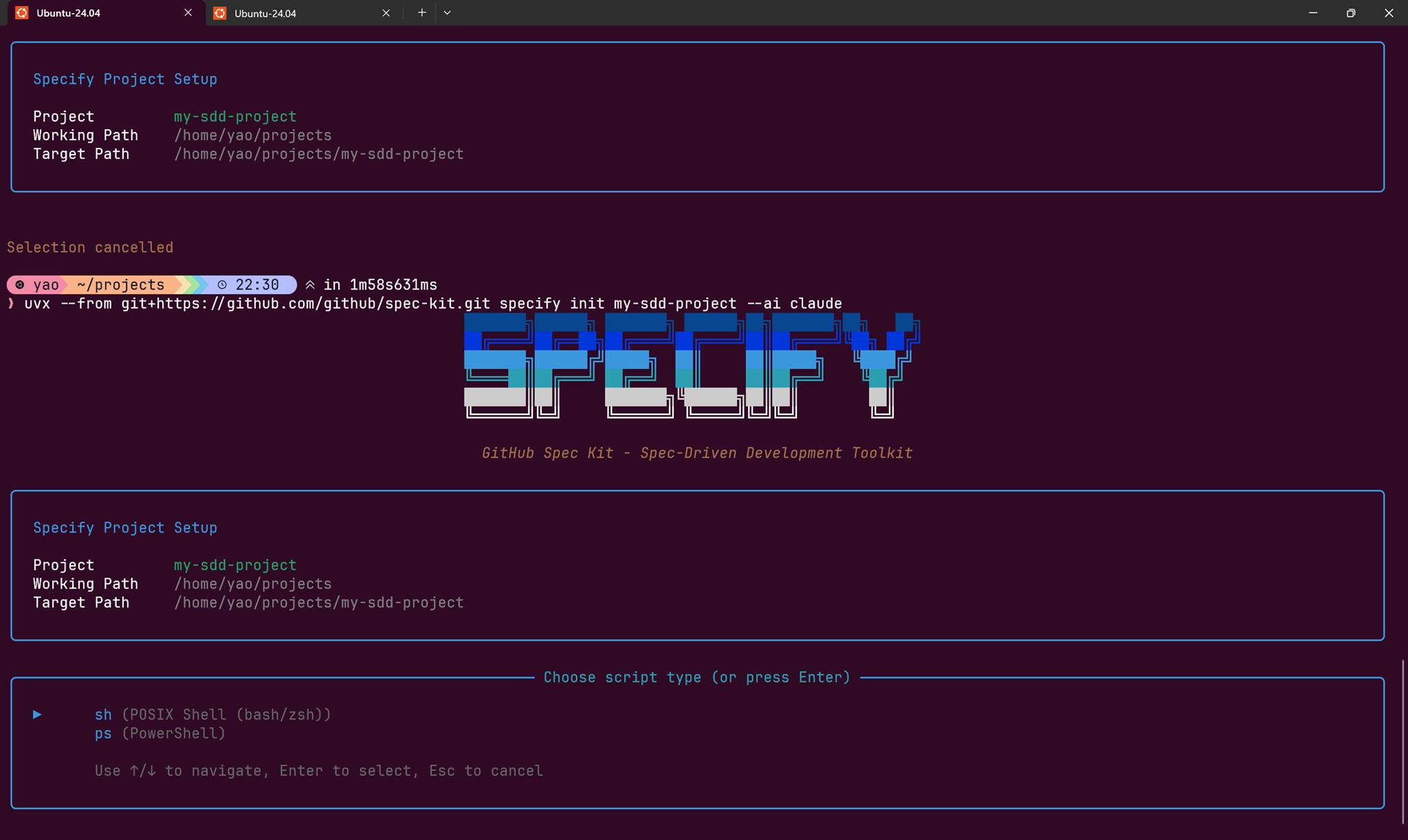Click lower 'Specify Project Setup' heading
Screen dimensions: 1408x840
coord(125,528)
